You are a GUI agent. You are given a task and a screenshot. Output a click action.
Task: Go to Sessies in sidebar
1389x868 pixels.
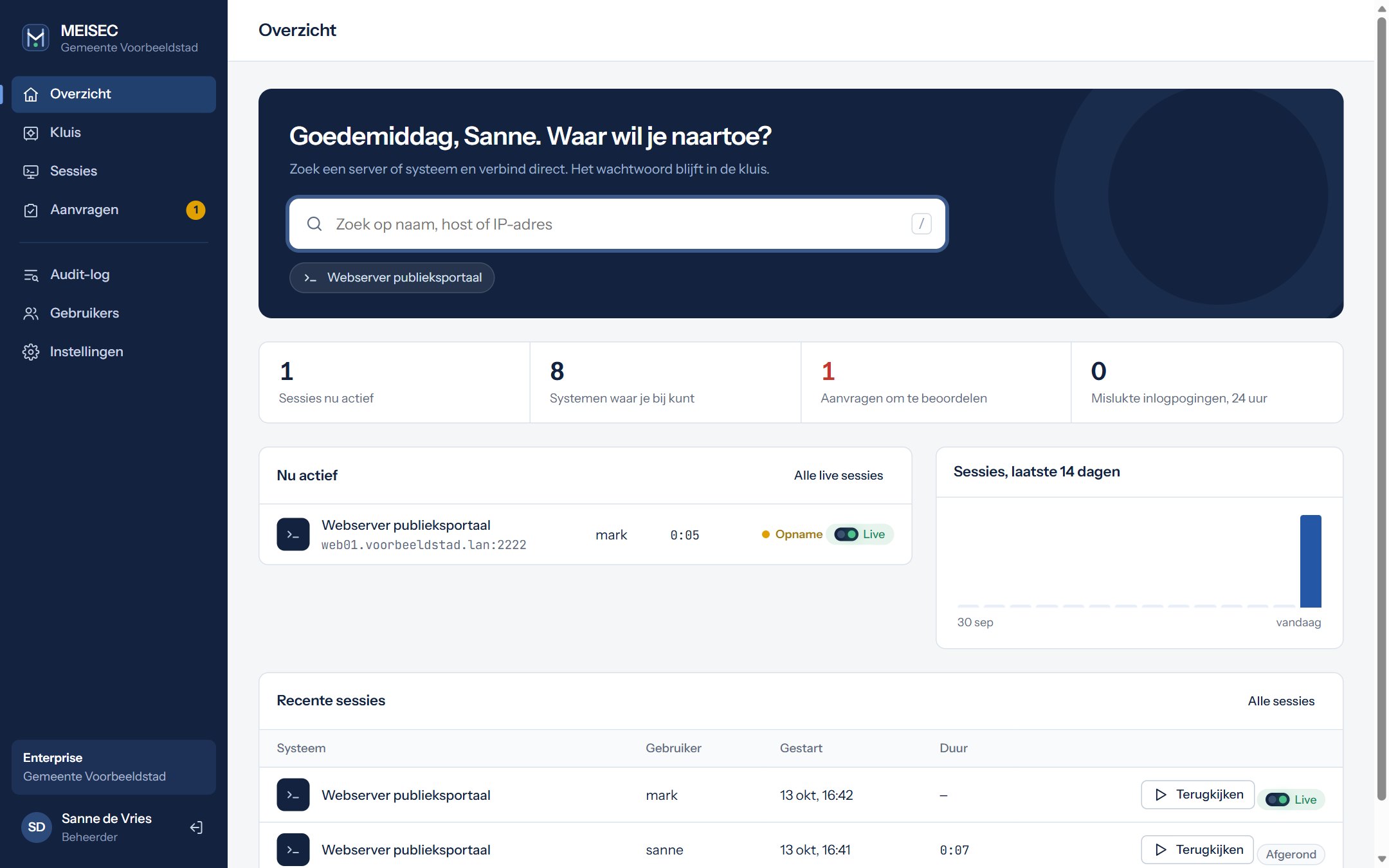[114, 172]
